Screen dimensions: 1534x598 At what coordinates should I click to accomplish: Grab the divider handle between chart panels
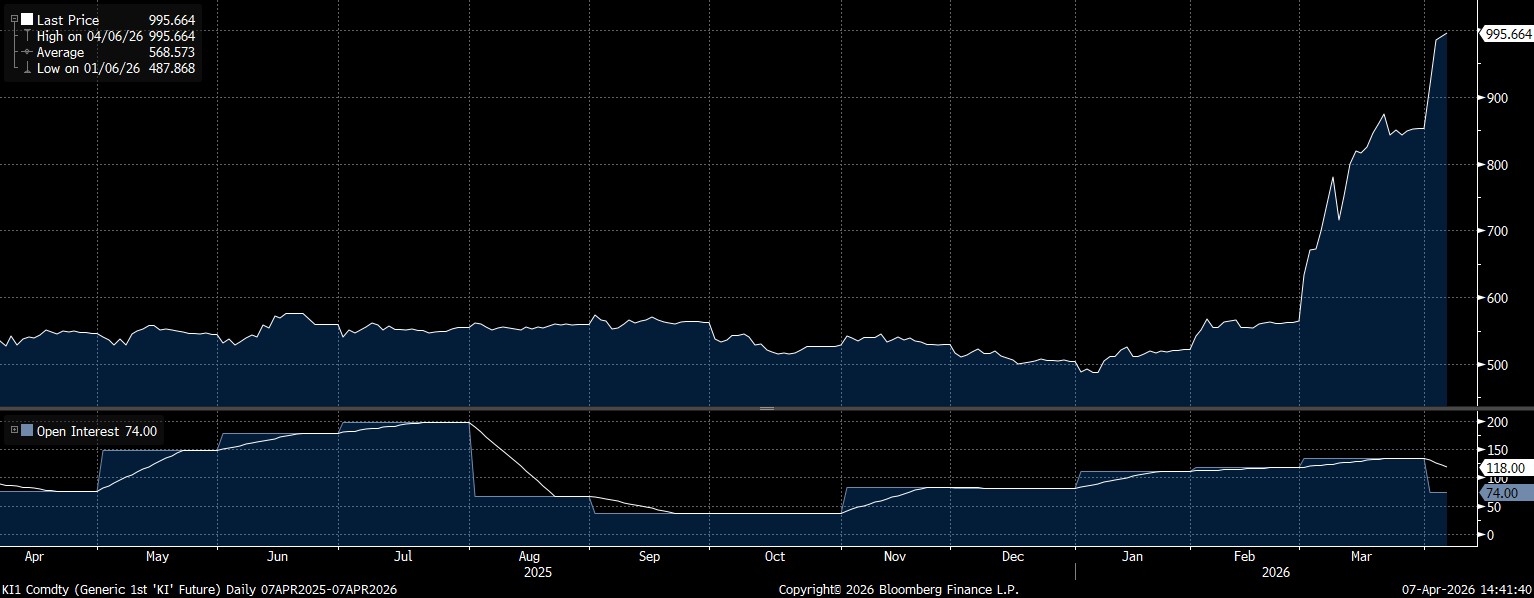(767, 408)
